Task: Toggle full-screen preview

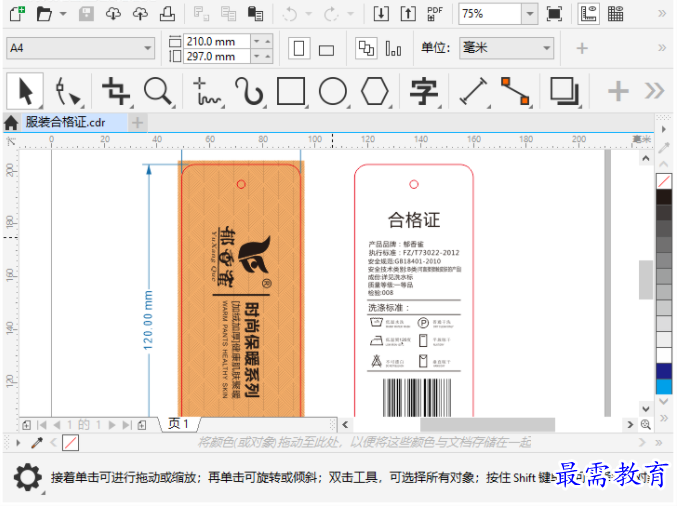Action: [554, 14]
